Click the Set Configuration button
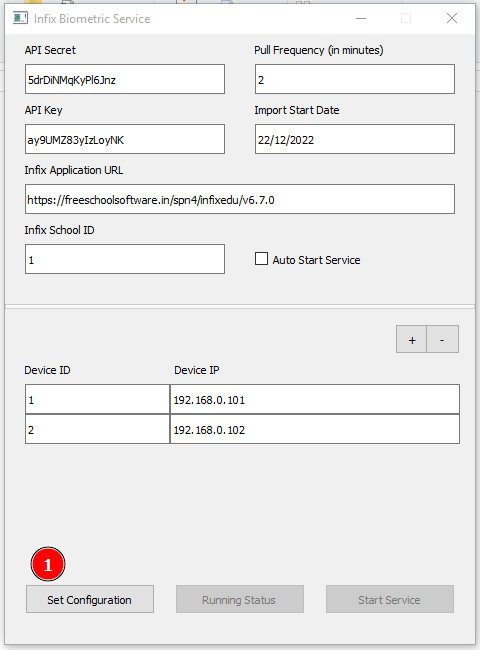 point(90,599)
